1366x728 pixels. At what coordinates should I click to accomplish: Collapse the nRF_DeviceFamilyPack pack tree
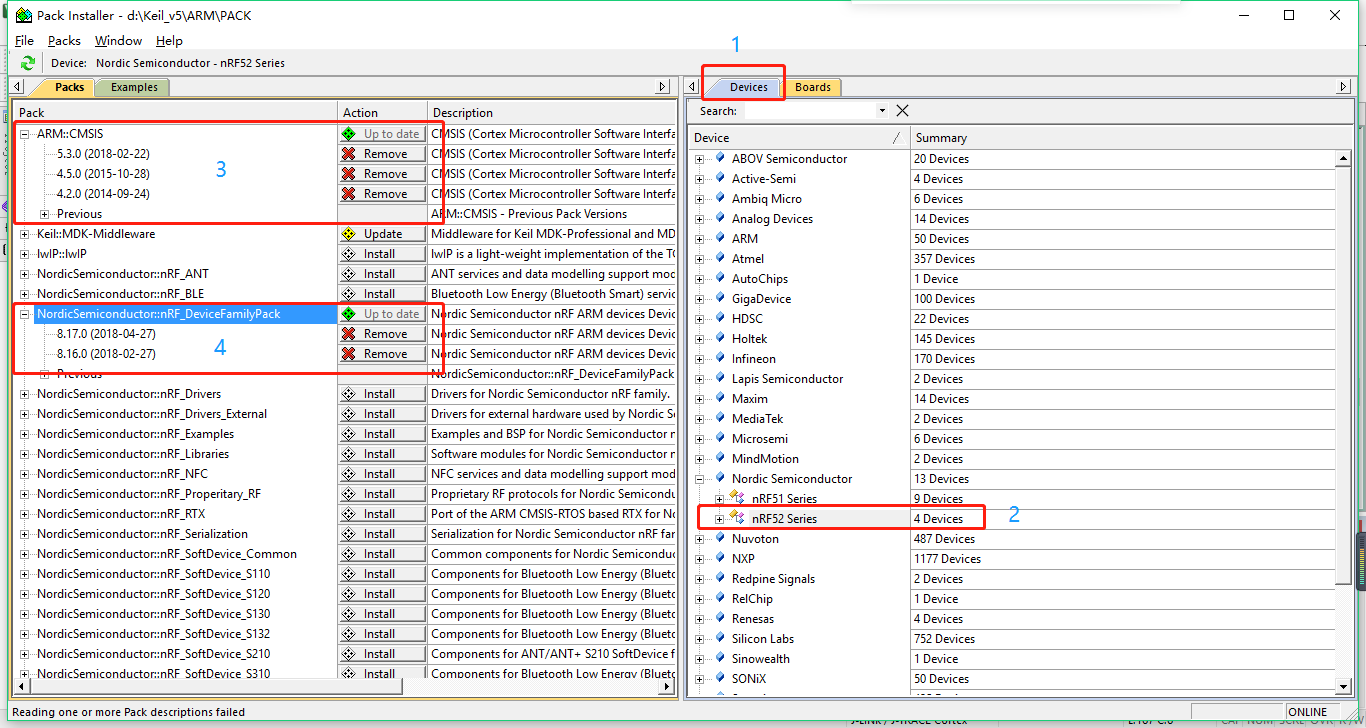pyautogui.click(x=25, y=314)
